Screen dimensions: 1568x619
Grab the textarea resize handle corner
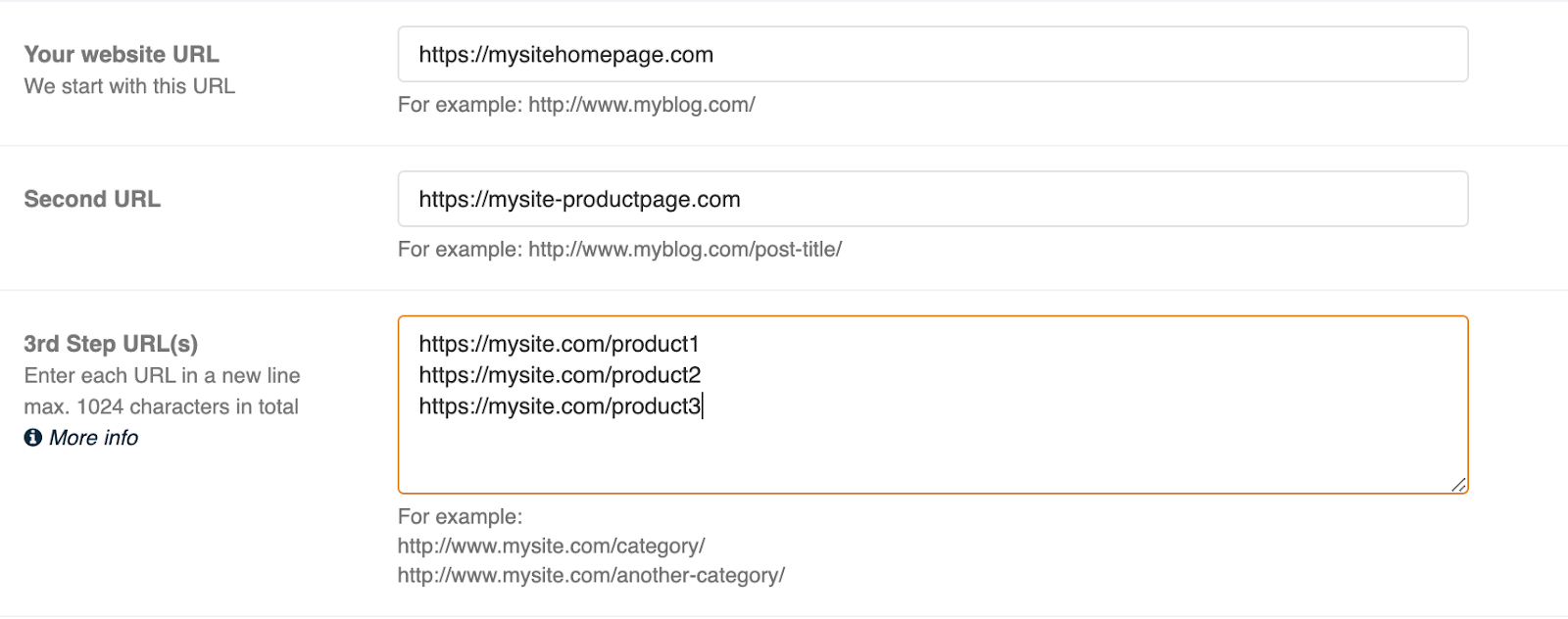tap(1458, 484)
